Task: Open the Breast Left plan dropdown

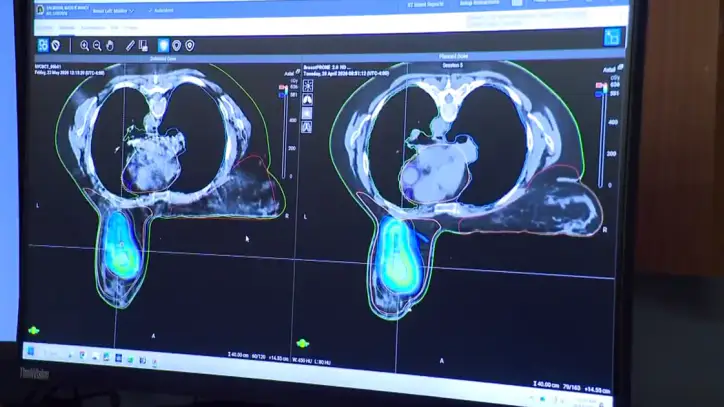Action: [113, 11]
